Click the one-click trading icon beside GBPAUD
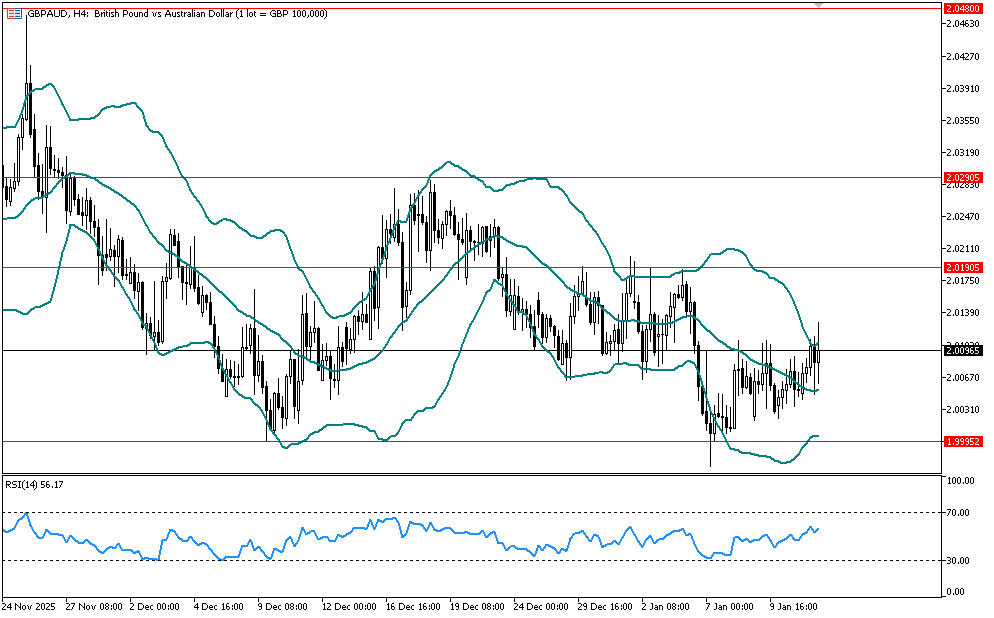The height and width of the screenshot is (618, 994). pos(14,13)
